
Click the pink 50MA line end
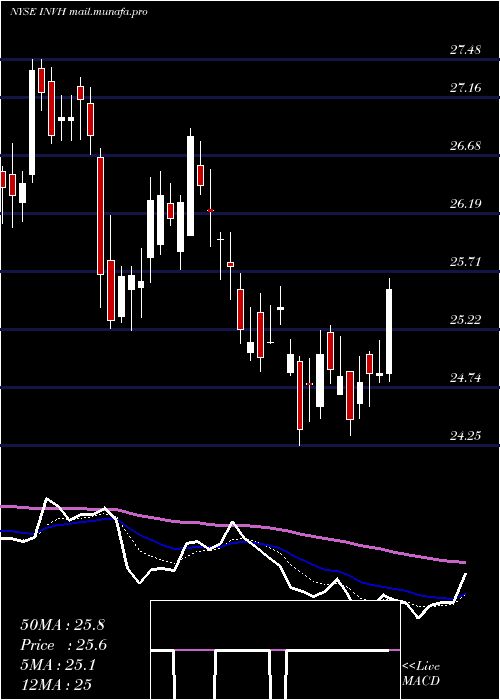[x=464, y=562]
